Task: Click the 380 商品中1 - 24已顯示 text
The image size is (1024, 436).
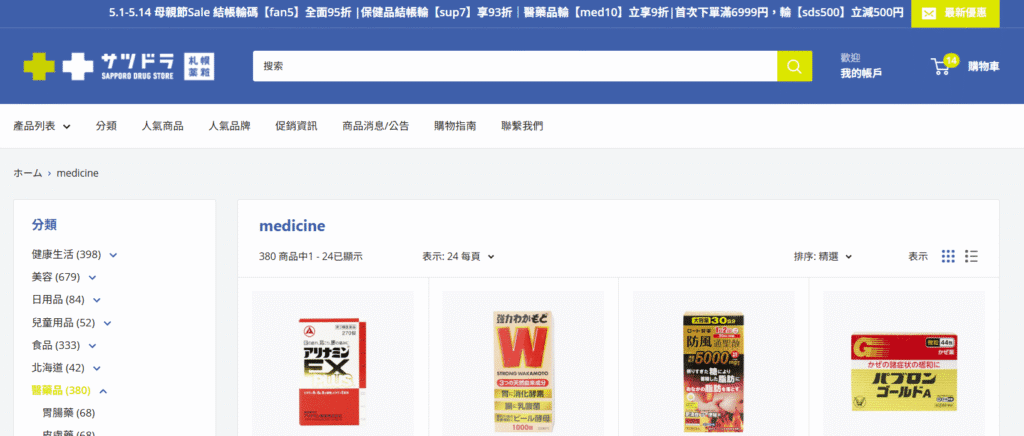Action: click(311, 257)
